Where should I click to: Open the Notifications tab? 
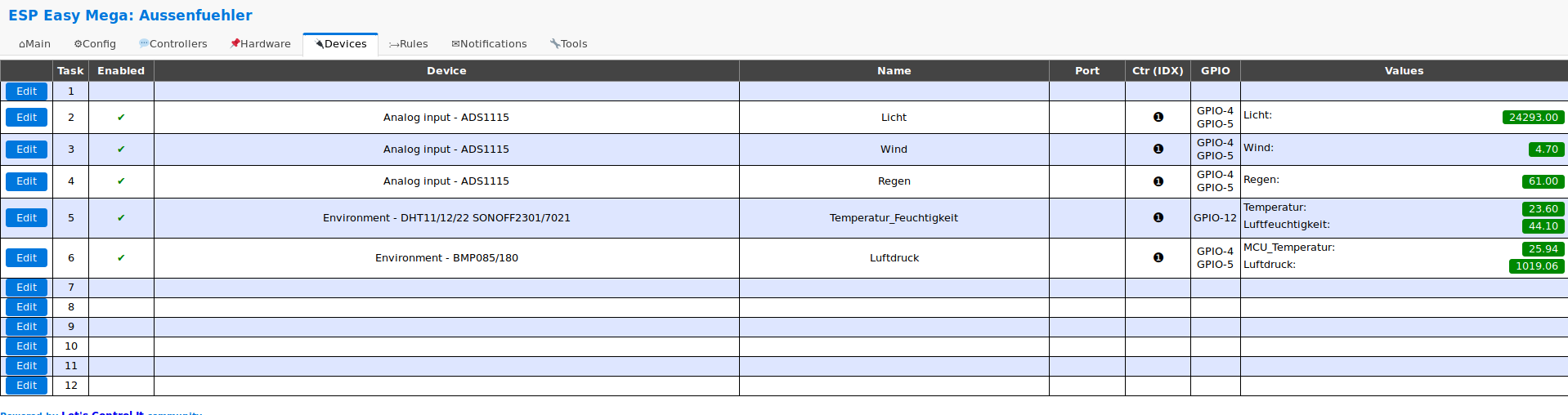point(489,44)
